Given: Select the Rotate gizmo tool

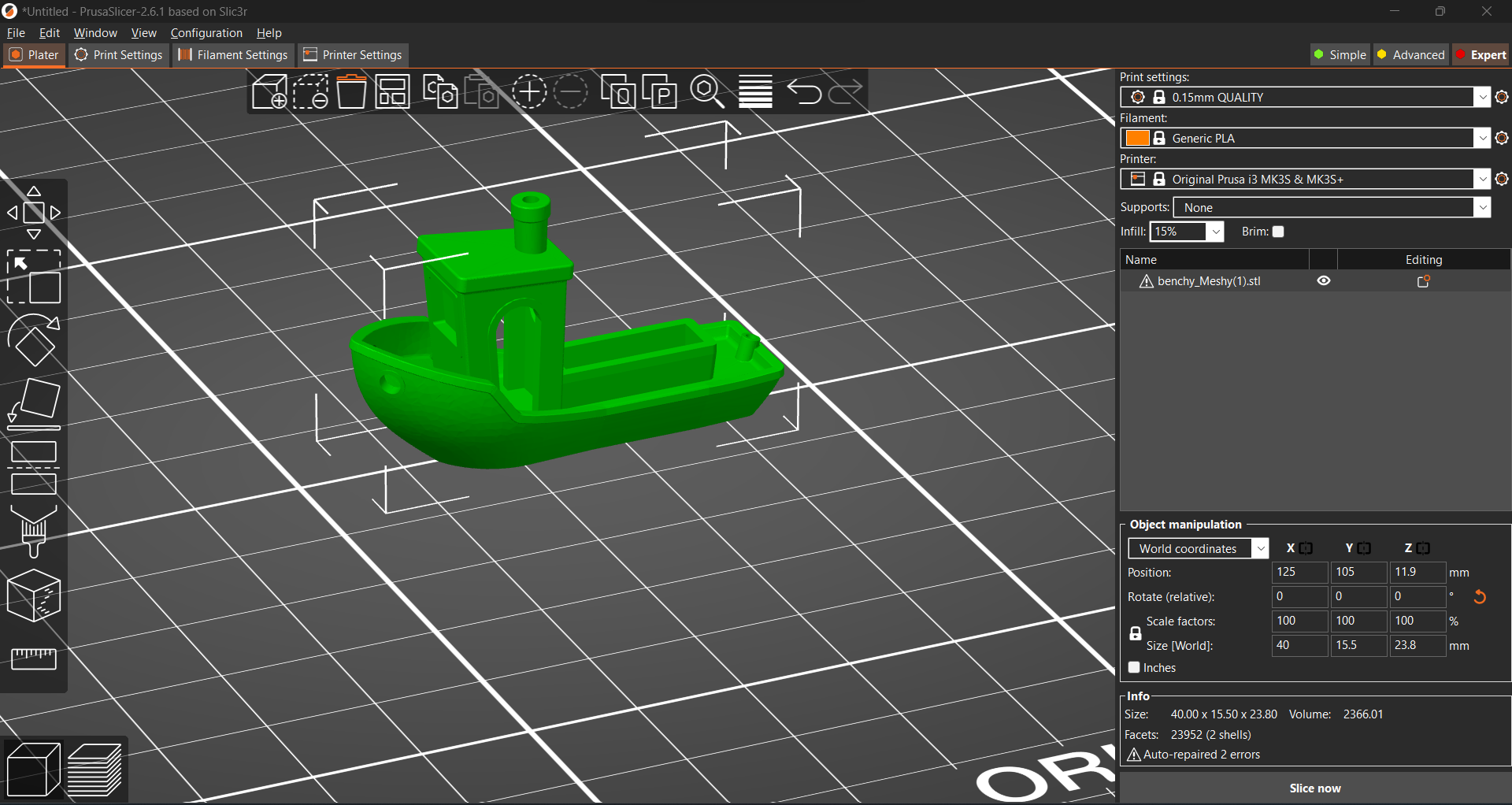Looking at the screenshot, I should pos(34,341).
